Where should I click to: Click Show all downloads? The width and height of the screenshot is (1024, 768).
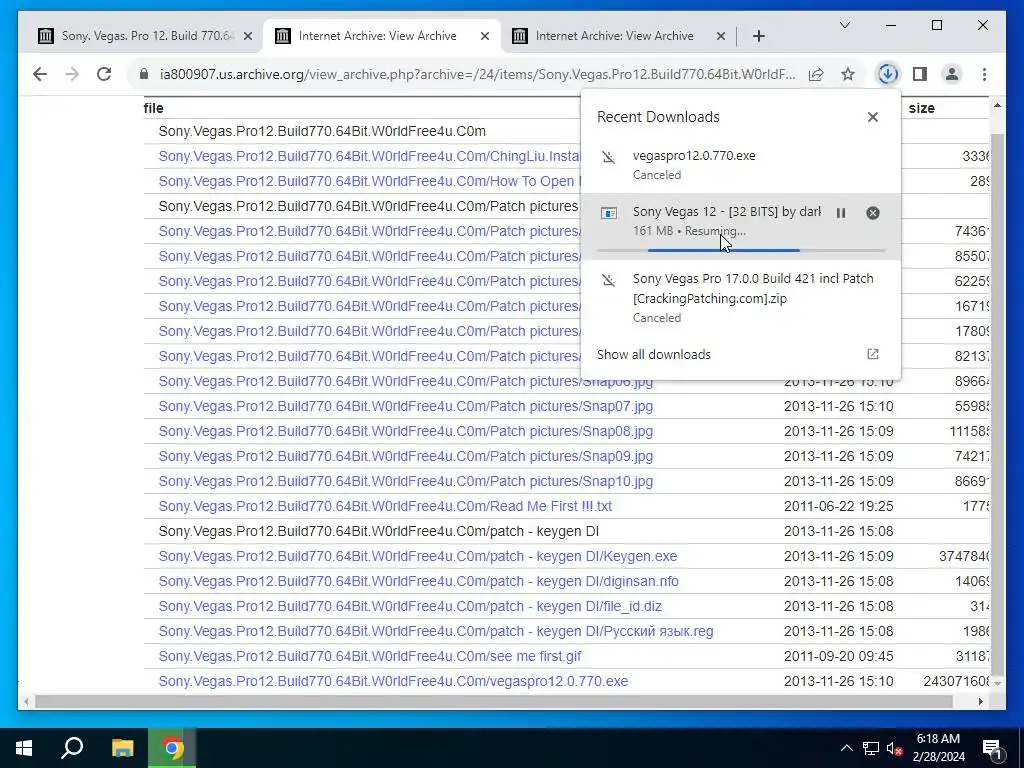tap(653, 354)
